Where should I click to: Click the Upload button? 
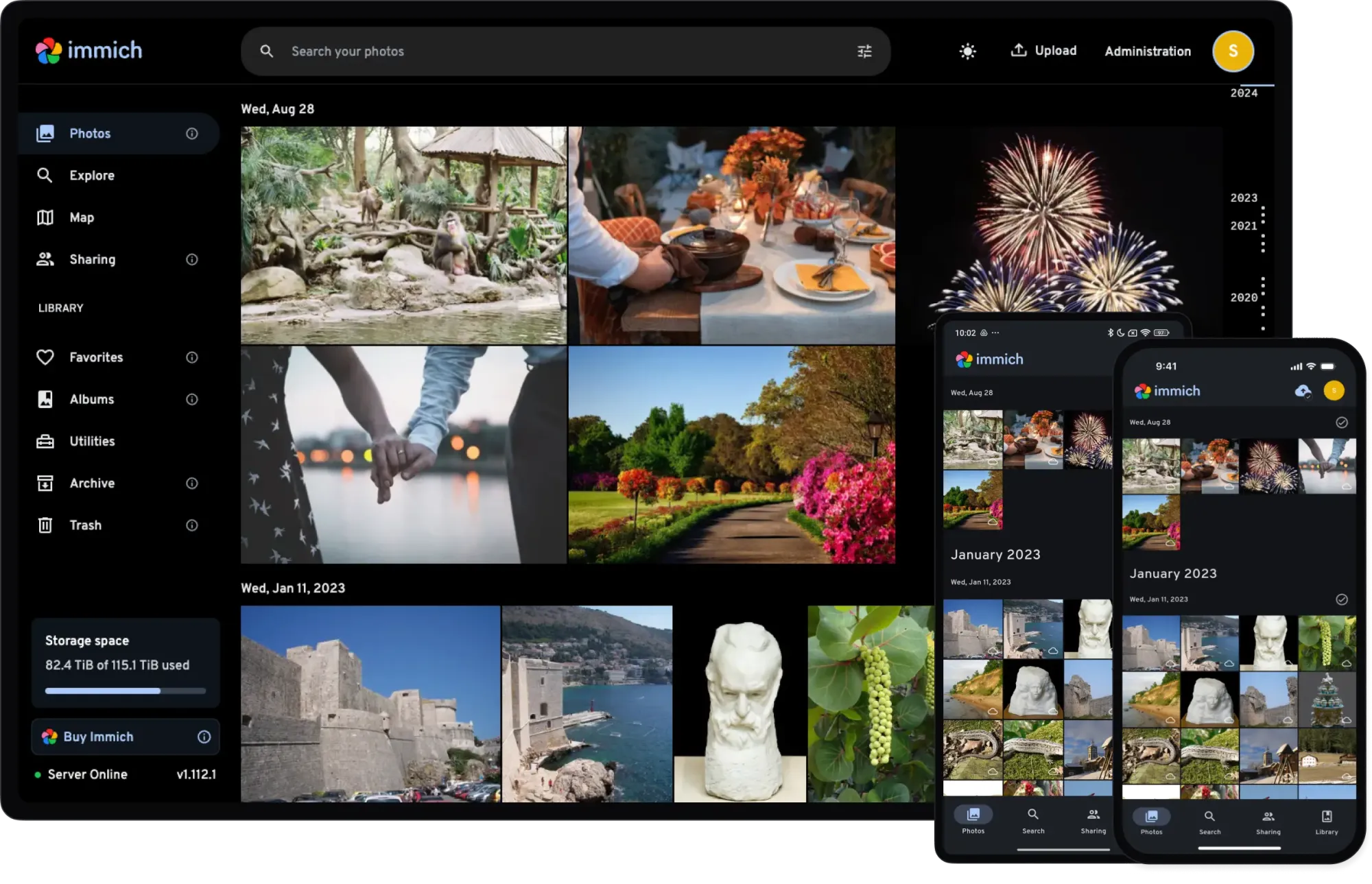point(1043,51)
